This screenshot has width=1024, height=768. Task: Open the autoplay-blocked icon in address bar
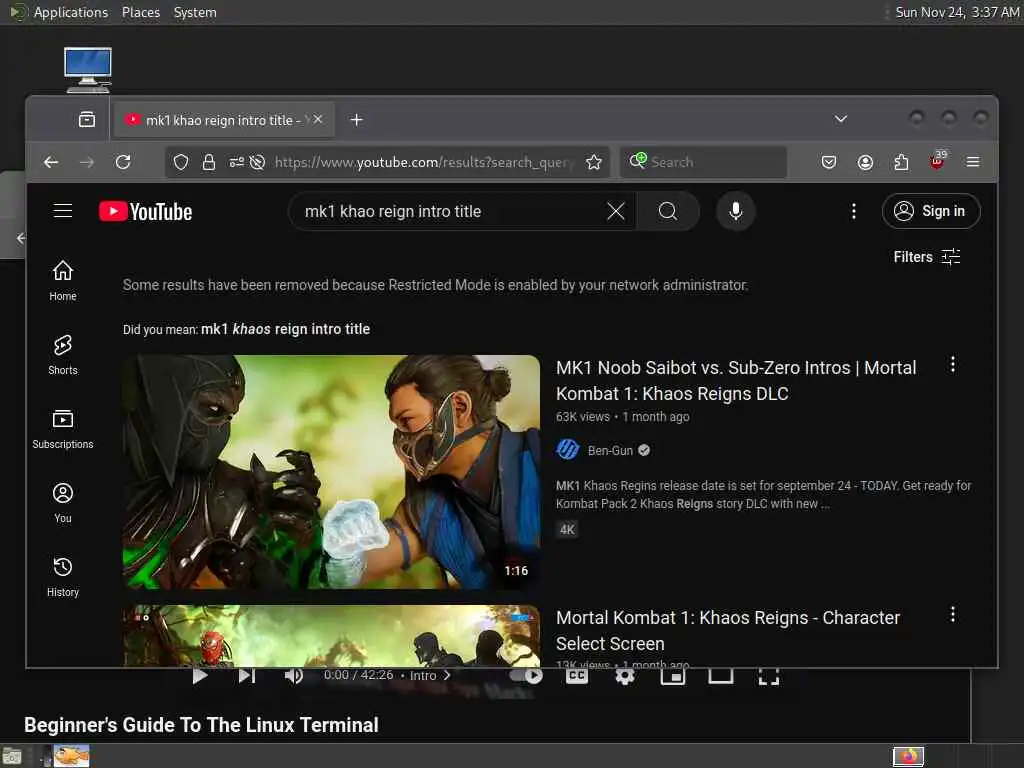(x=257, y=162)
